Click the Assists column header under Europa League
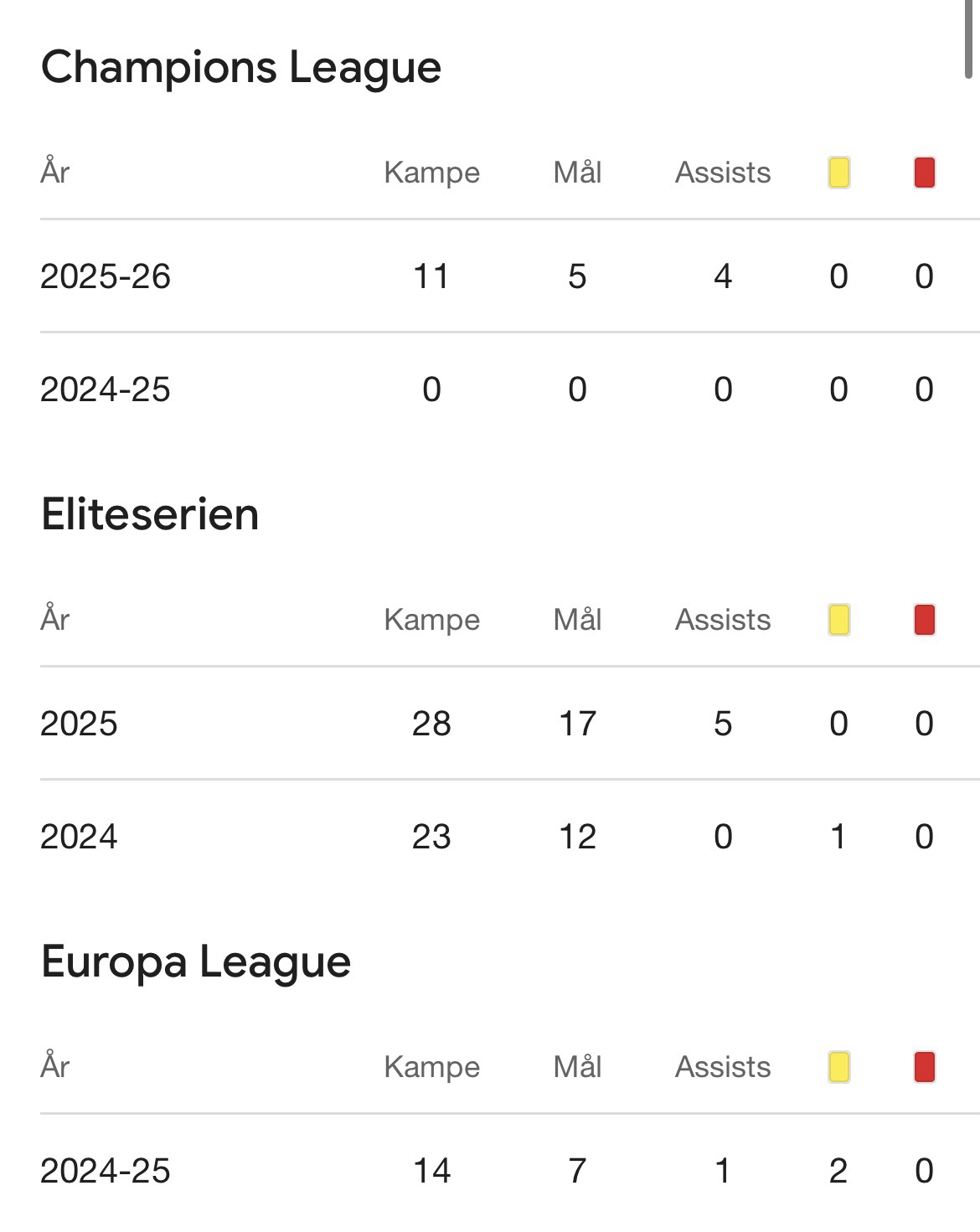 [723, 1067]
